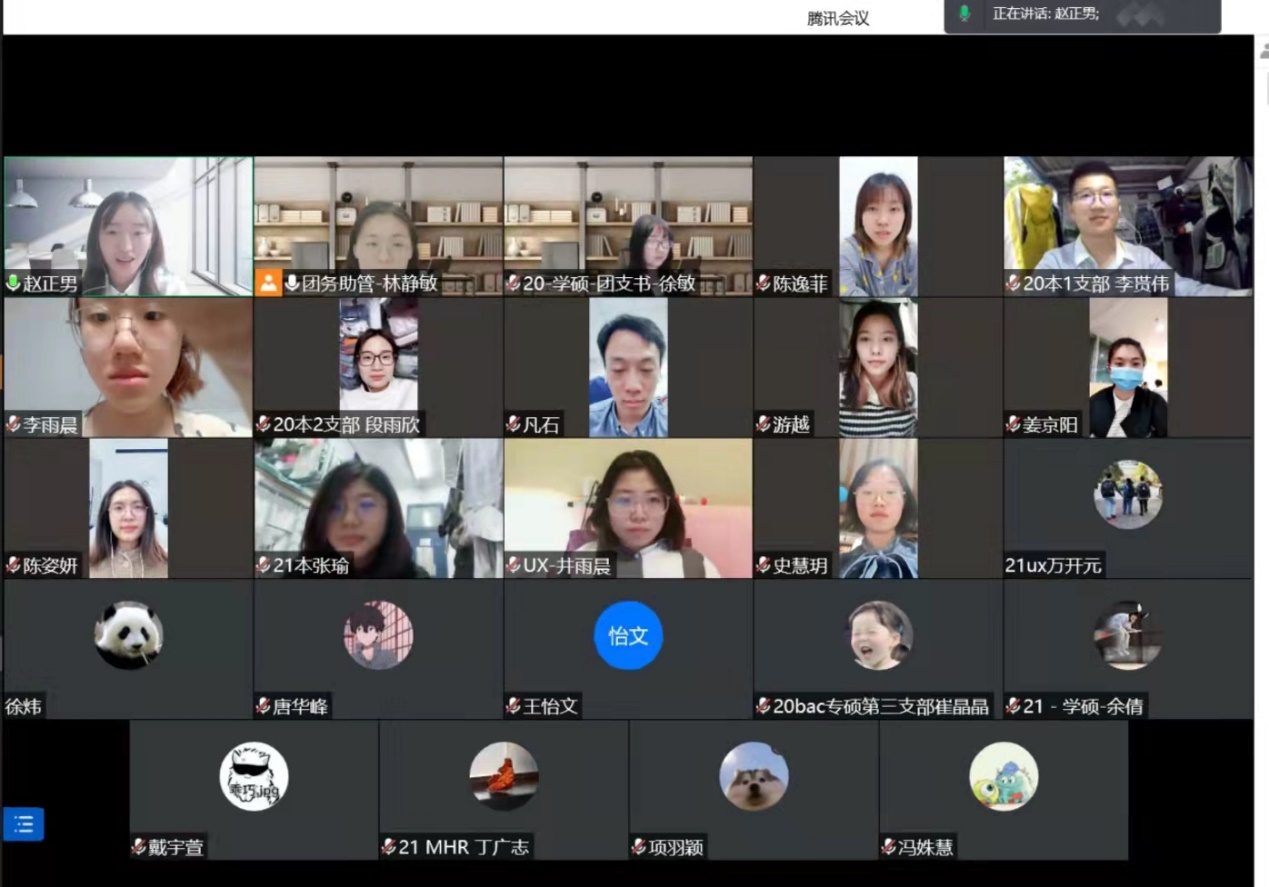Click the mic icon beside 陈逸菲's name

point(763,284)
